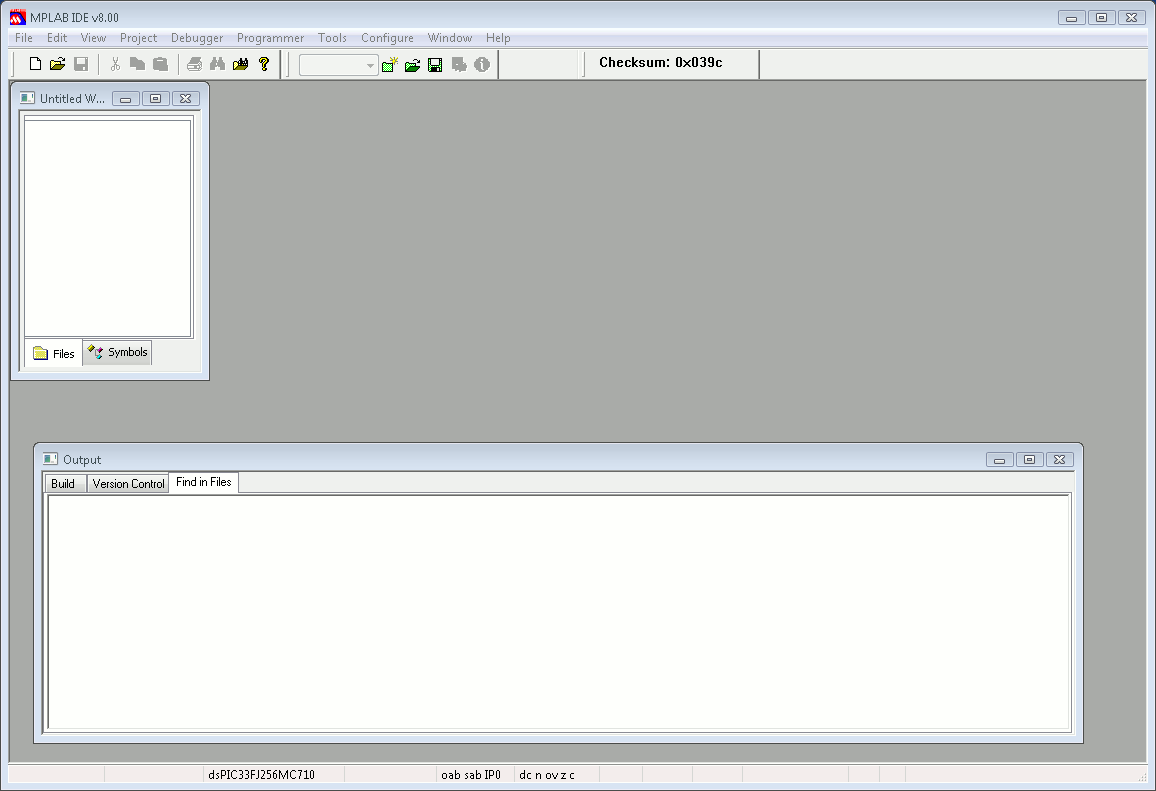Click the MPLAB IDE application logo icon
The width and height of the screenshot is (1156, 791).
[x=18, y=17]
